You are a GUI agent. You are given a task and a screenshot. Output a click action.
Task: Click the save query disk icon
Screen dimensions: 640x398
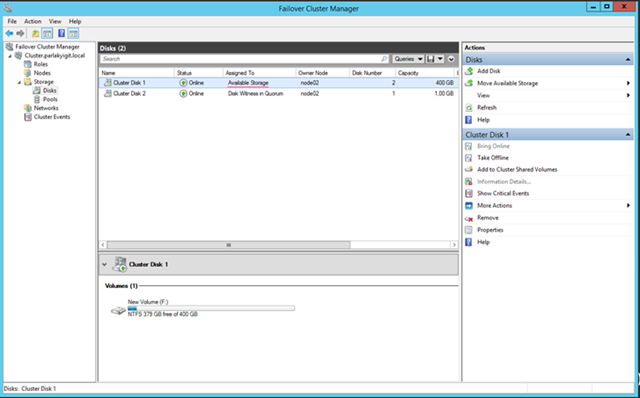[x=431, y=59]
